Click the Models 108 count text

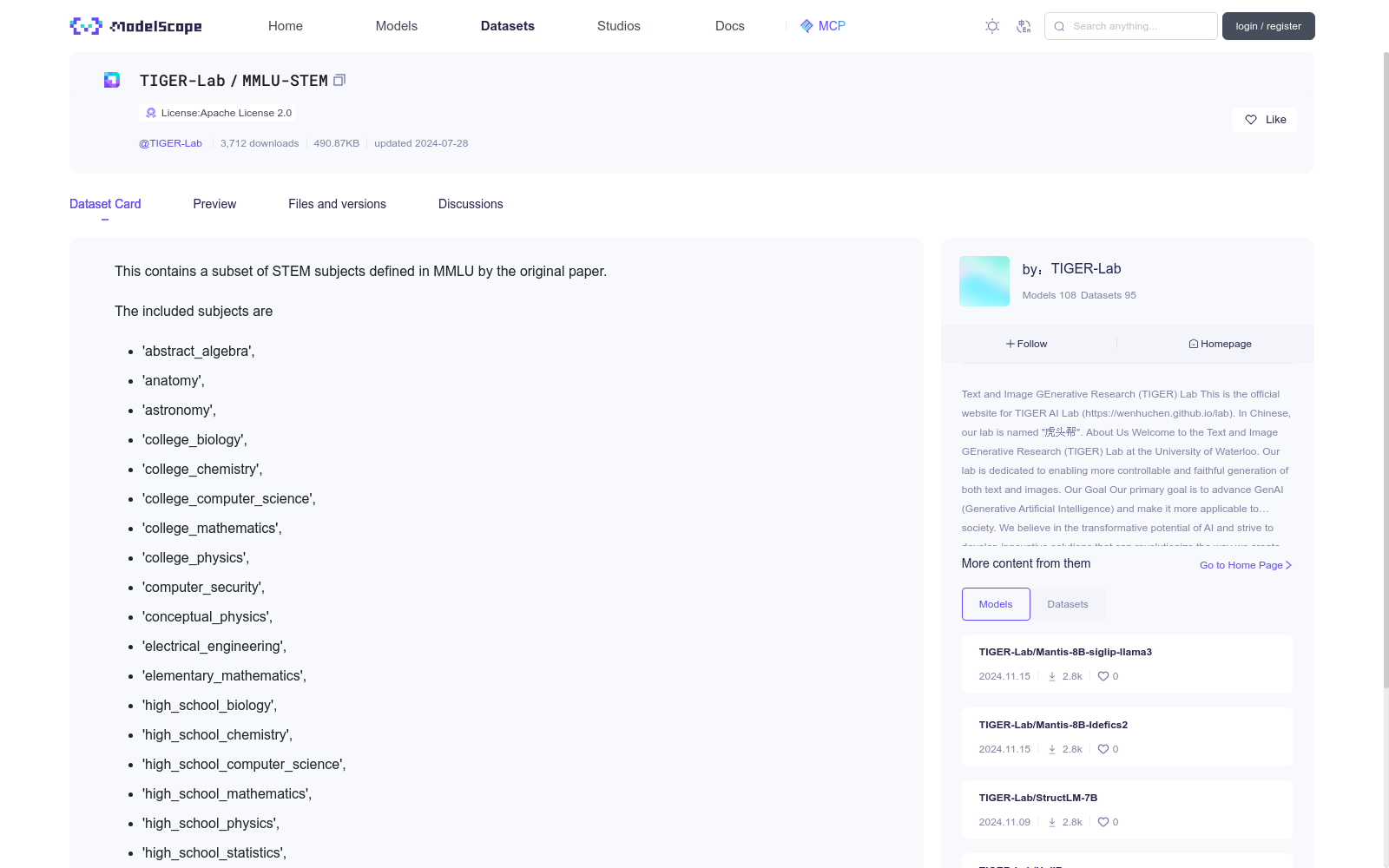(1049, 295)
